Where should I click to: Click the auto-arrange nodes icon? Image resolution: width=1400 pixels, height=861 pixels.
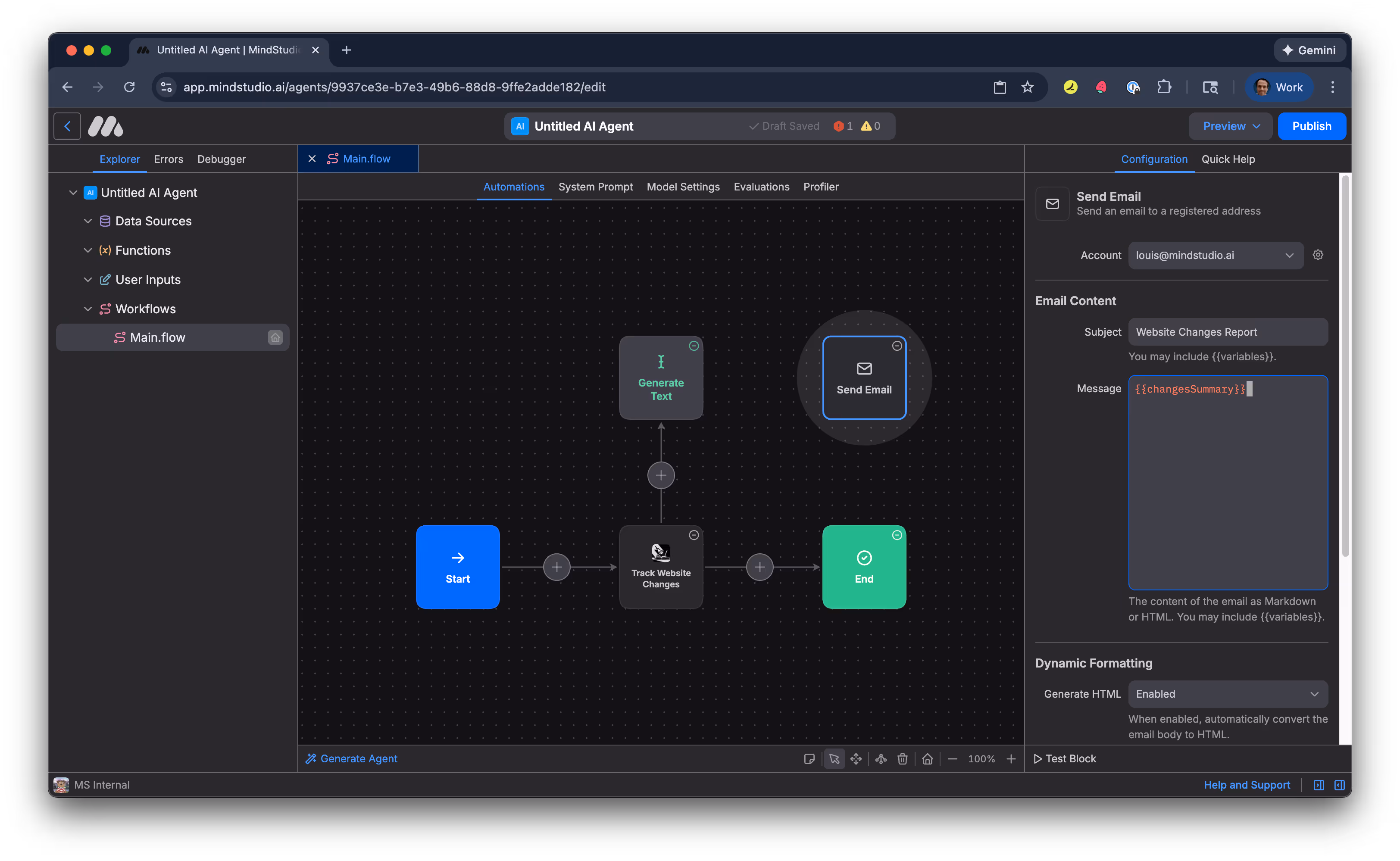881,758
